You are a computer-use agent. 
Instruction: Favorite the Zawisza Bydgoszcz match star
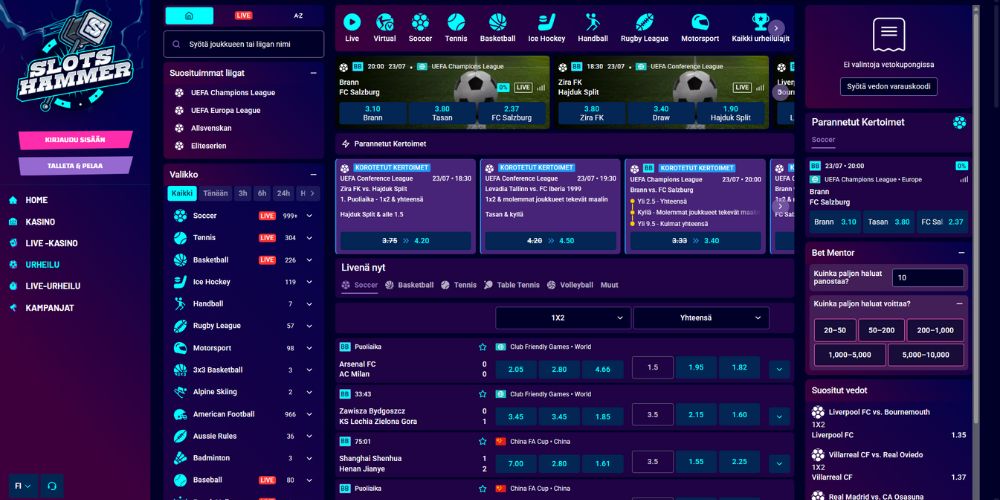tap(483, 394)
